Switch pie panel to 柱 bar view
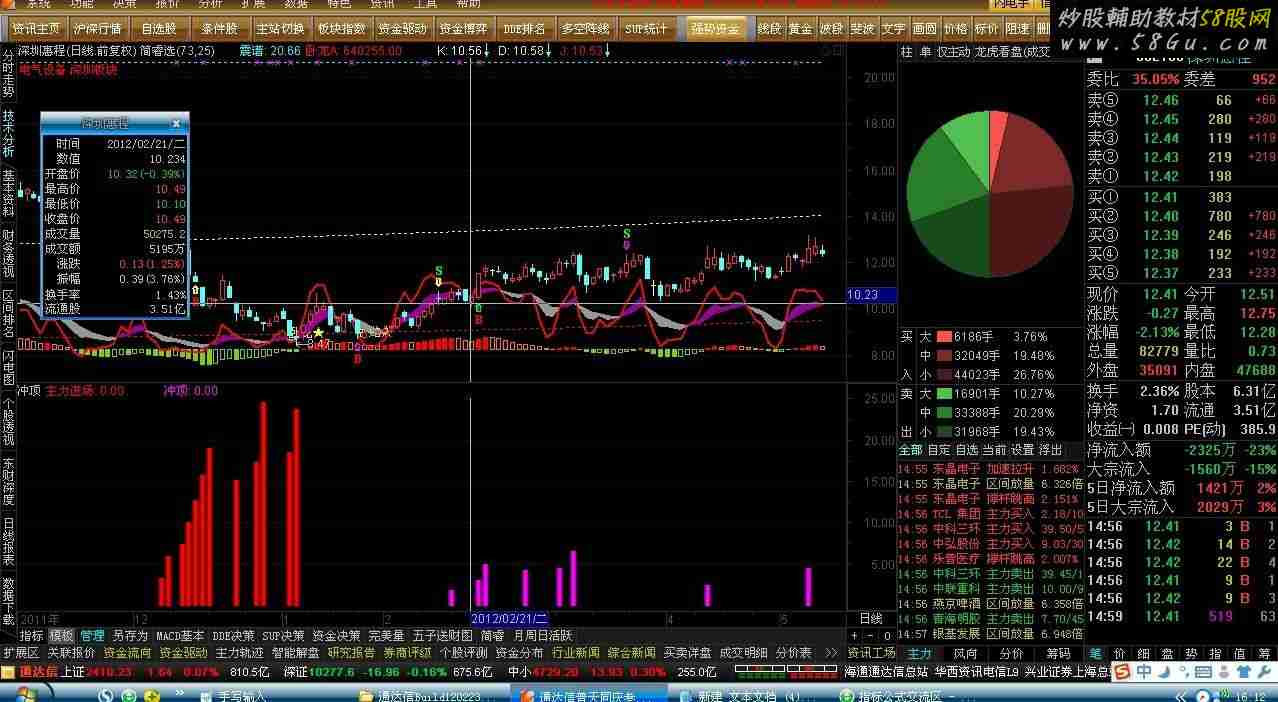The image size is (1278, 702). tap(906, 52)
